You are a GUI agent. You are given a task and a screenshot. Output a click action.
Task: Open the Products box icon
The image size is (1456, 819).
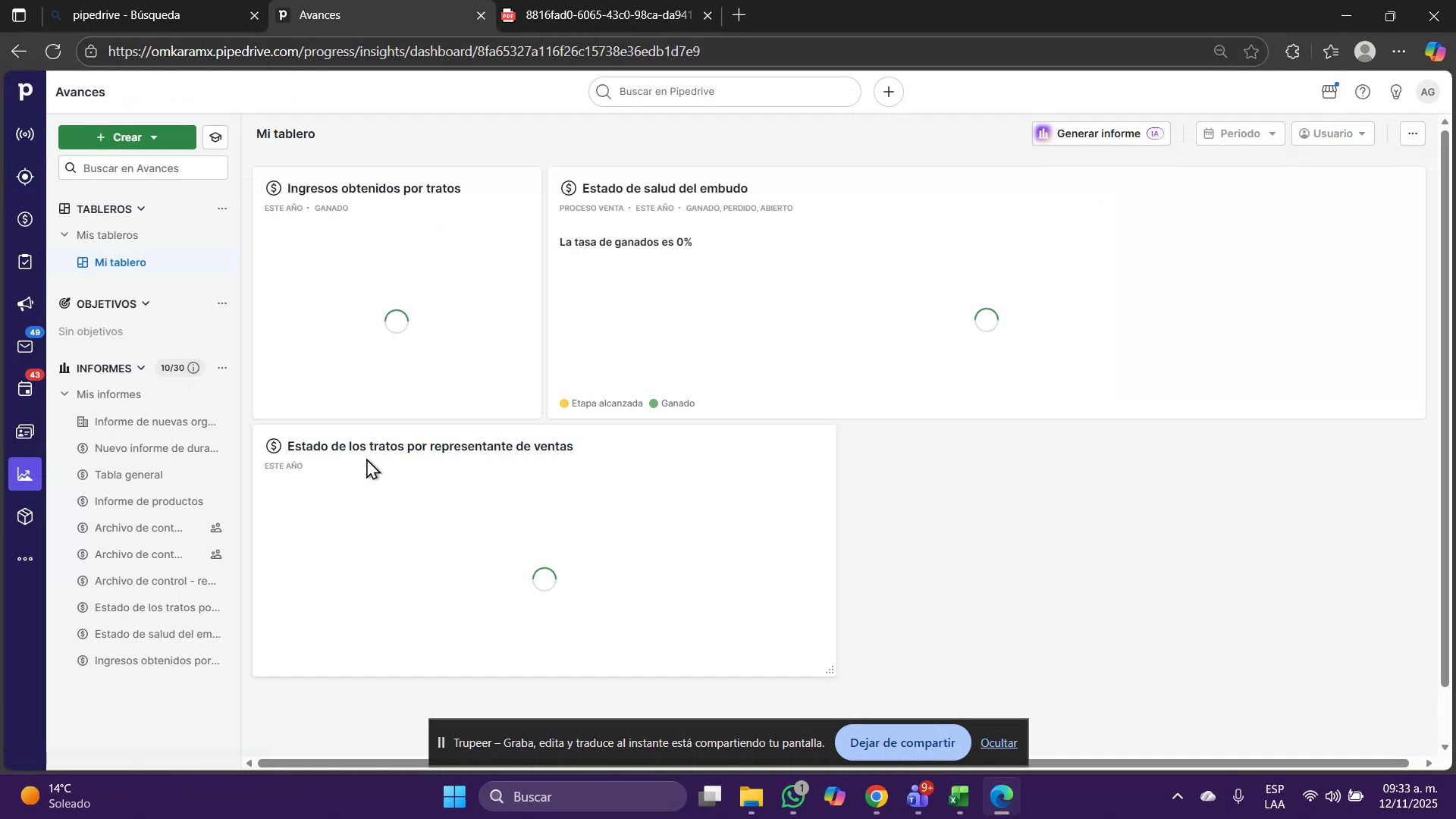click(x=25, y=516)
